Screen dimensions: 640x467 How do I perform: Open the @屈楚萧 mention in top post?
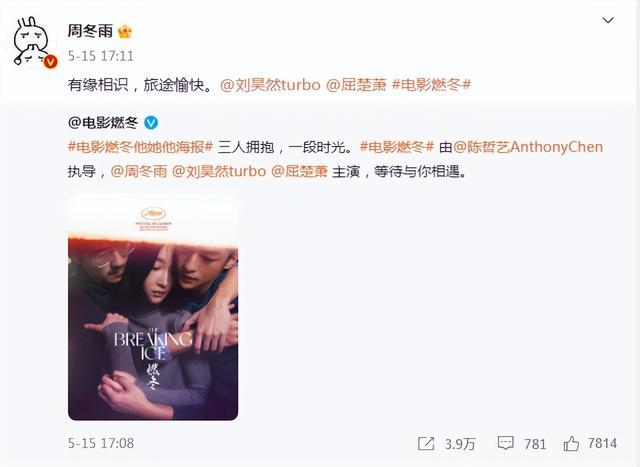[x=356, y=85]
